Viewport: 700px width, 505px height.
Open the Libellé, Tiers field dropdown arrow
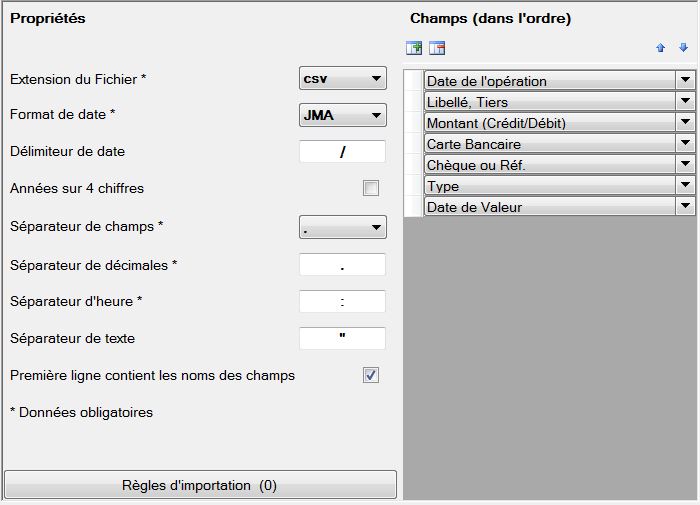tap(685, 101)
